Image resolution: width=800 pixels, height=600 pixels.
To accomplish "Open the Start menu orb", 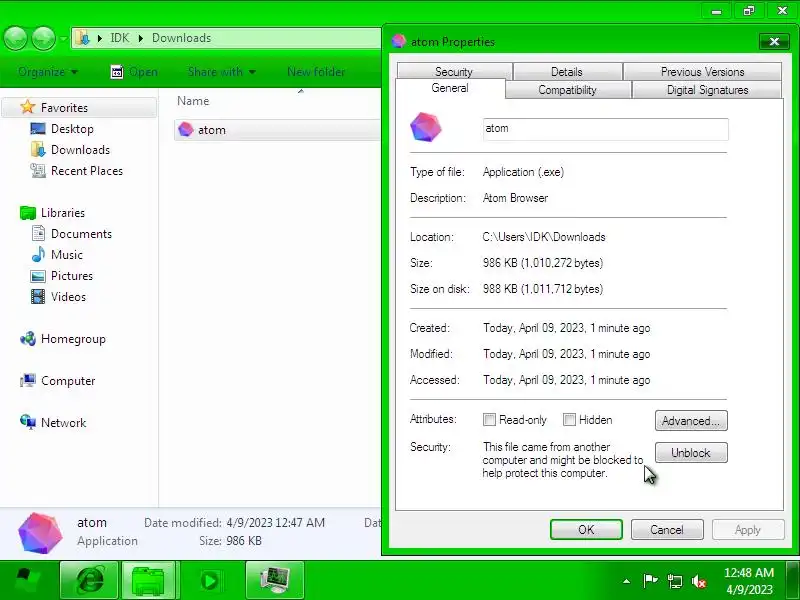I will (27, 580).
